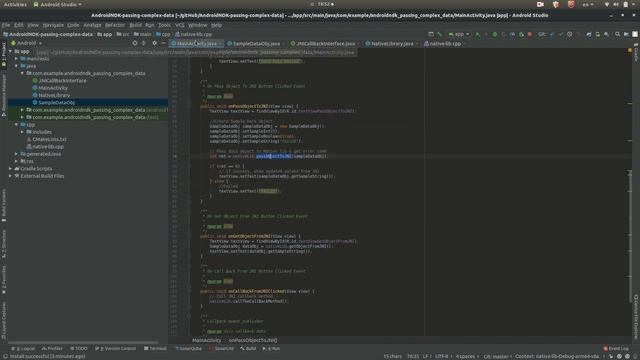Open the Build menu
The width and height of the screenshot is (640, 360).
point(136,25)
